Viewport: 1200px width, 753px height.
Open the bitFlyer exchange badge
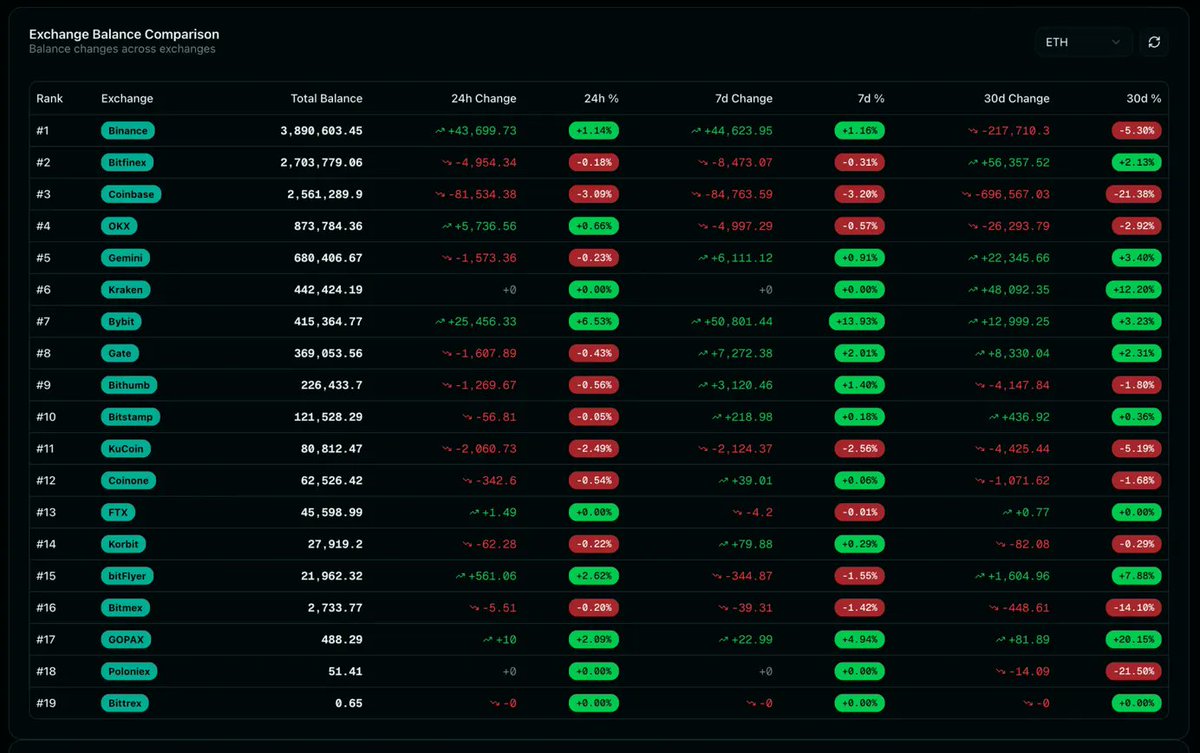(128, 576)
